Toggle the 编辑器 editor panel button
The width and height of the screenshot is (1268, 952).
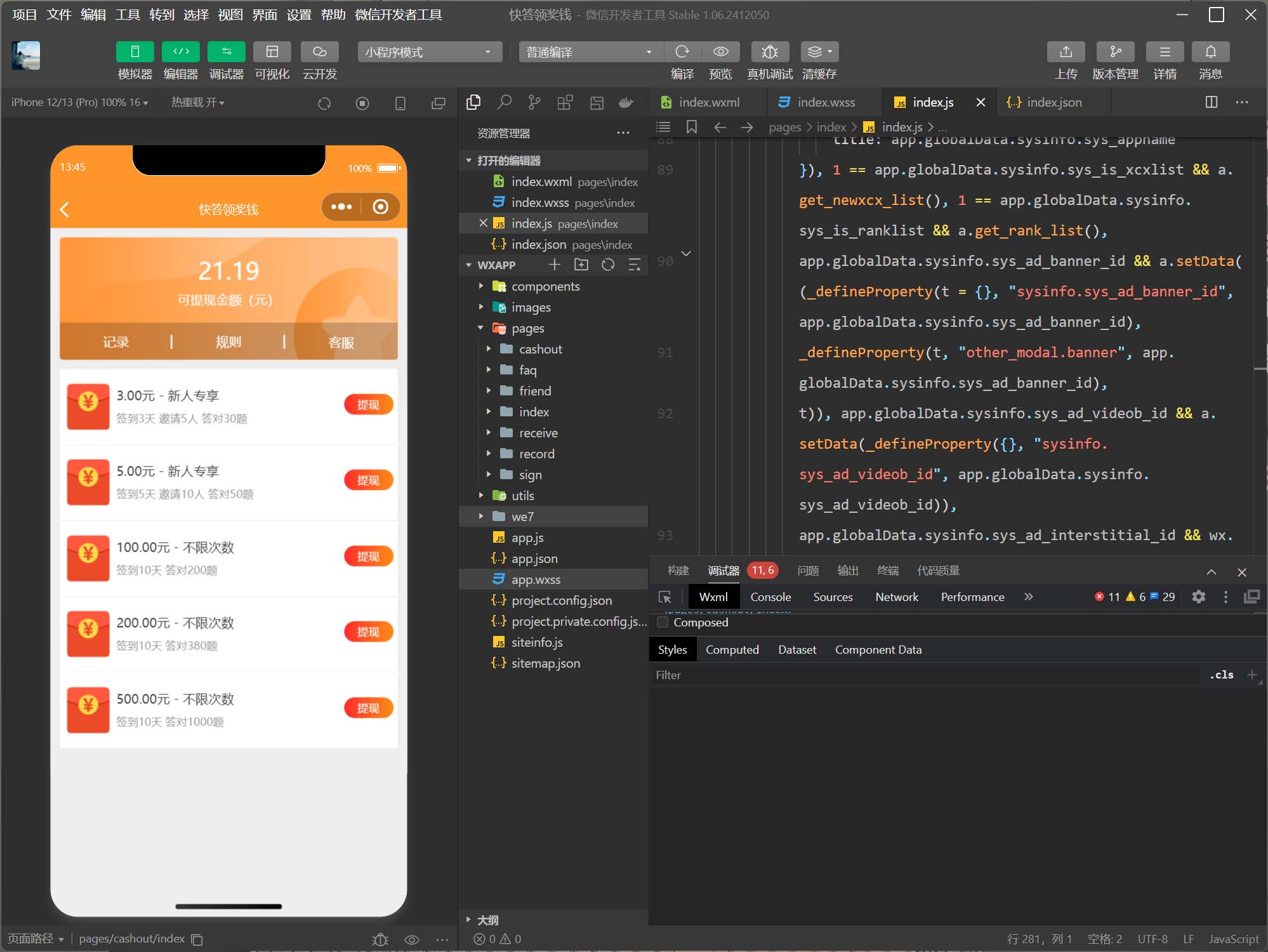pos(181,51)
